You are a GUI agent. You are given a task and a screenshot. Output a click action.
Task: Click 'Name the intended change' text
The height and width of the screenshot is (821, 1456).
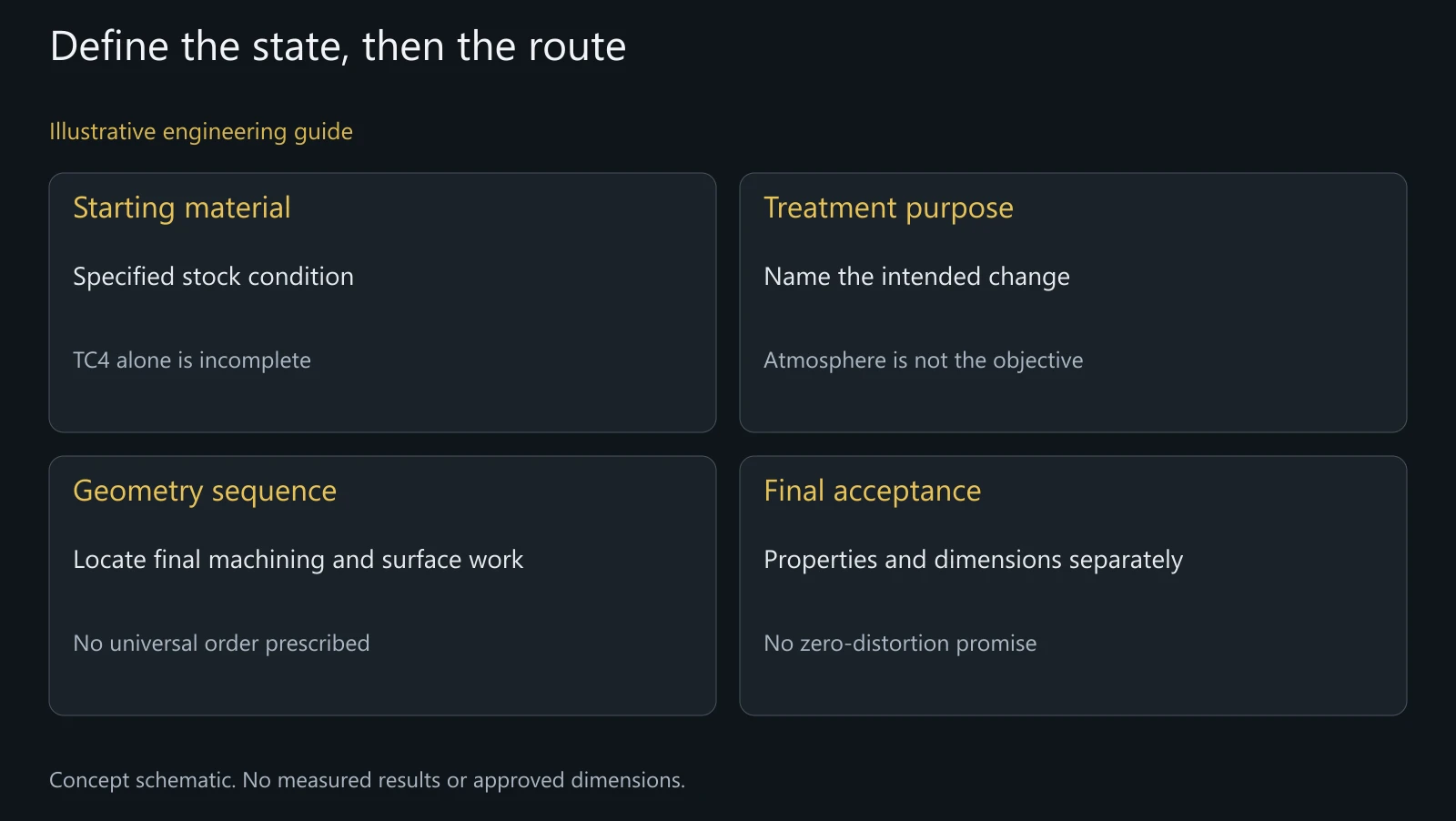[916, 277]
